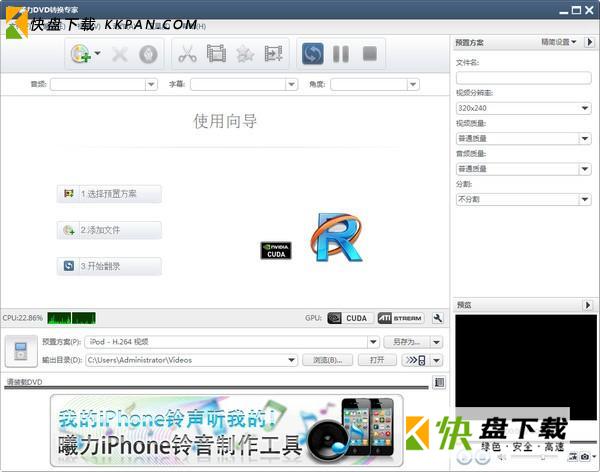Start ripping with the blue convert icon

click(x=313, y=54)
